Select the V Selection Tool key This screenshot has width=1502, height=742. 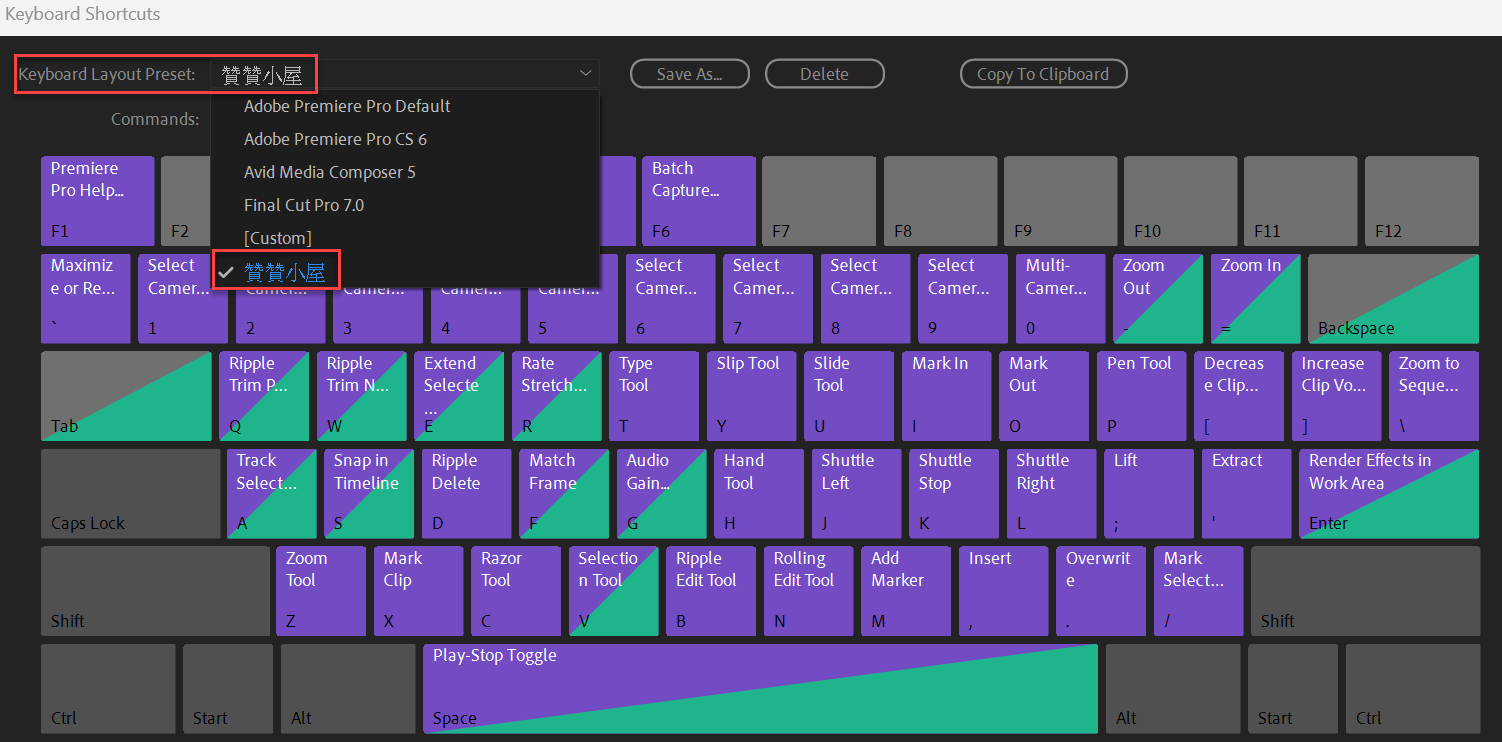[x=614, y=591]
